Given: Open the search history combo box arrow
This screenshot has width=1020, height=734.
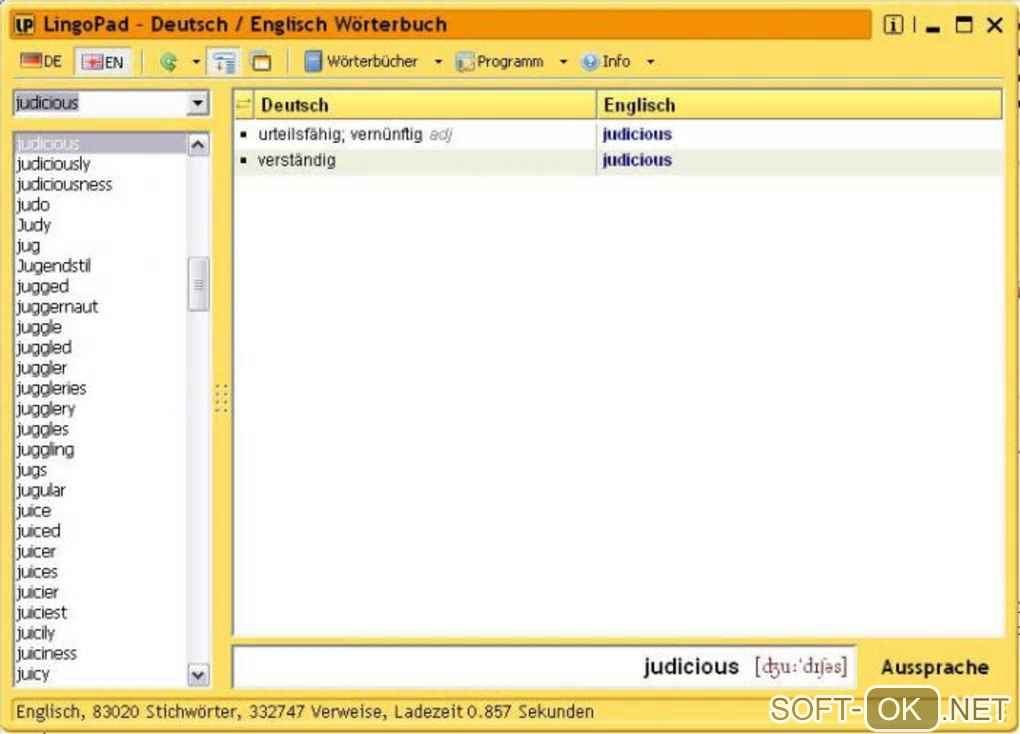Looking at the screenshot, I should [x=198, y=103].
